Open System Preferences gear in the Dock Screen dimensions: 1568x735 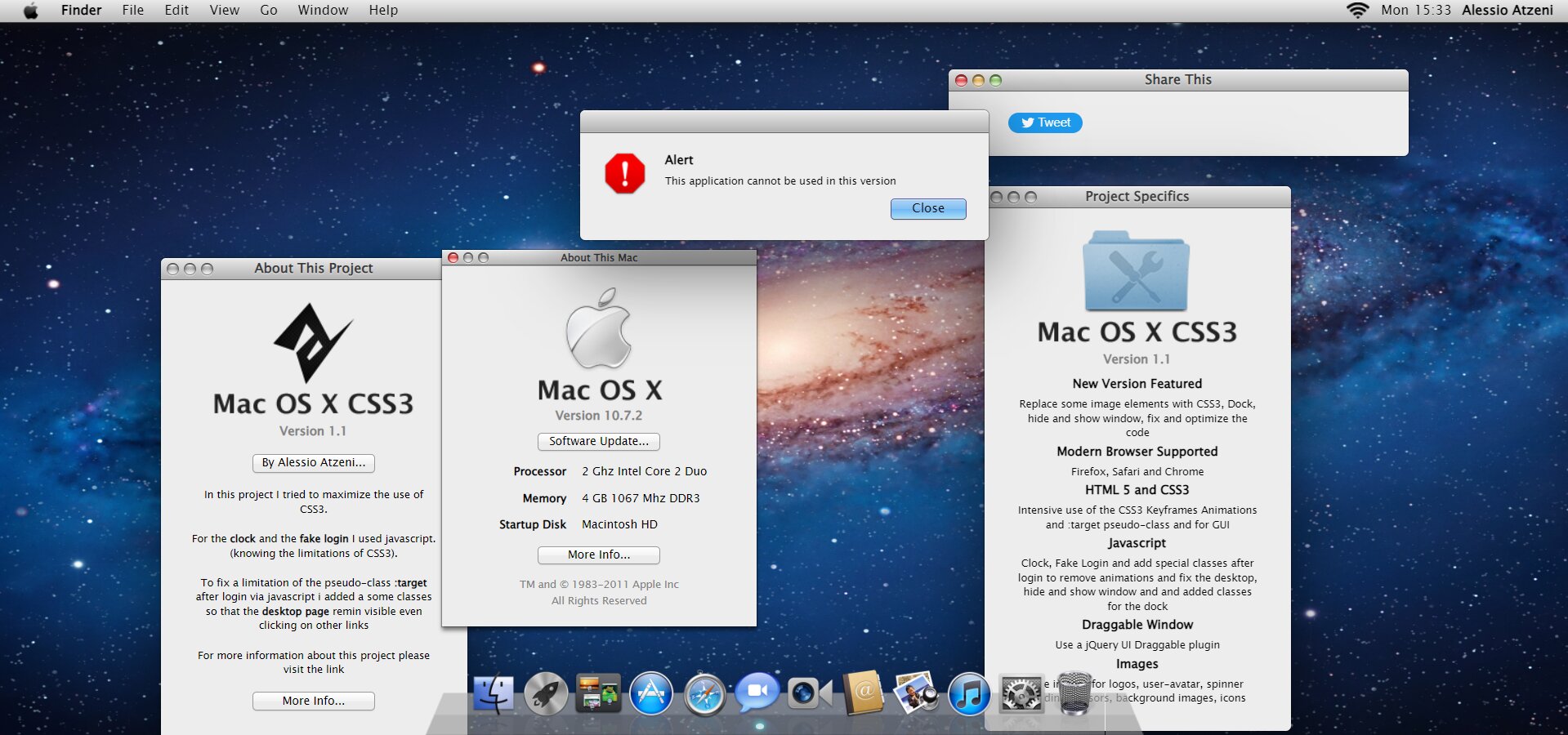pos(1021,694)
